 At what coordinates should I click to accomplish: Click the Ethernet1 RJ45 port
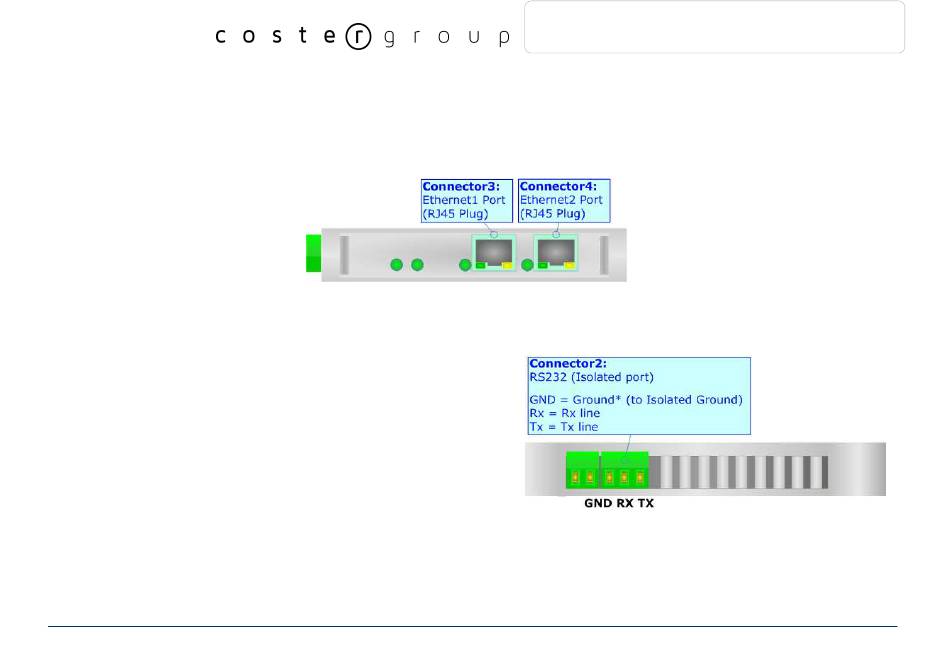point(492,252)
